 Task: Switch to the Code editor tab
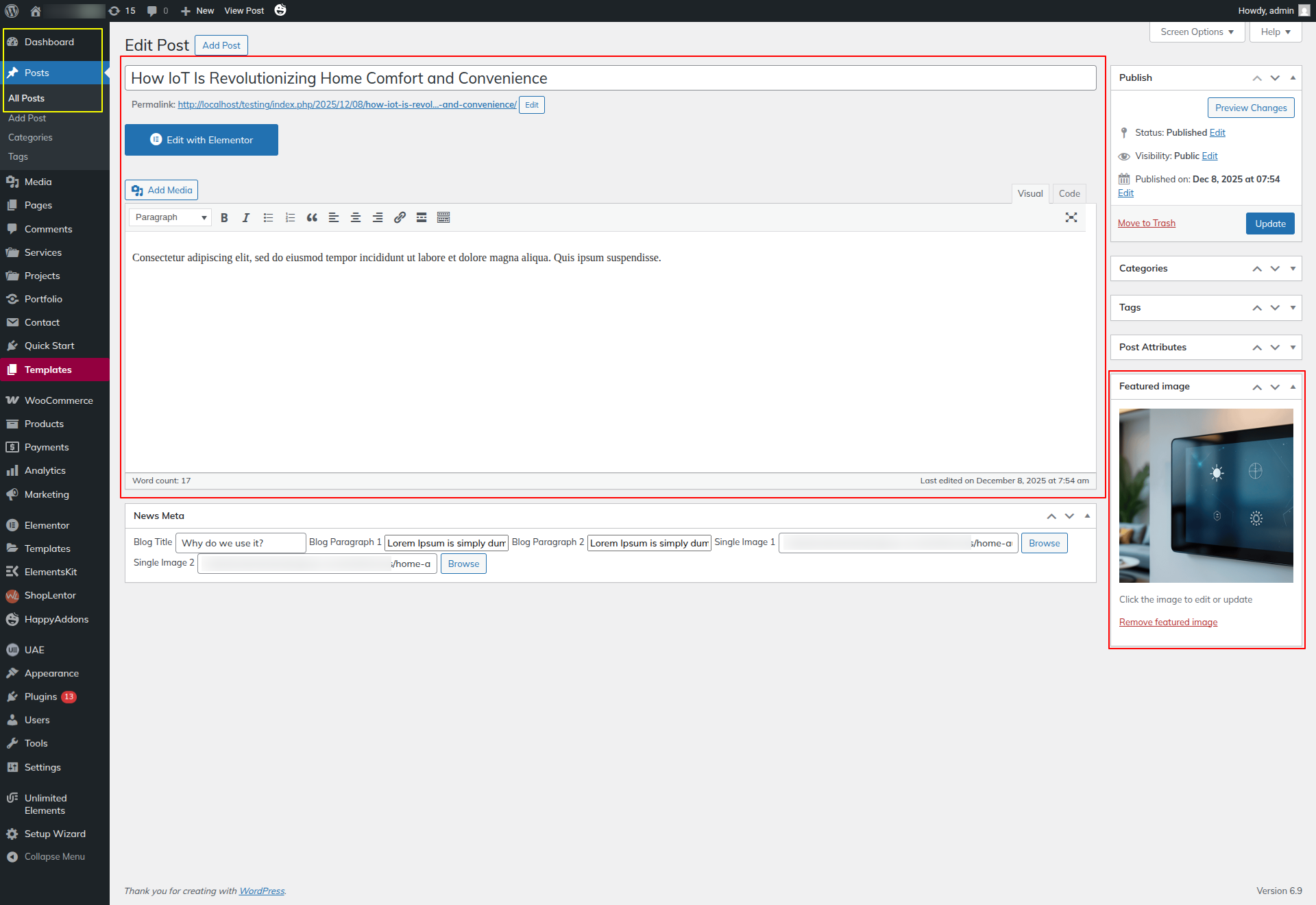pyautogui.click(x=1069, y=193)
